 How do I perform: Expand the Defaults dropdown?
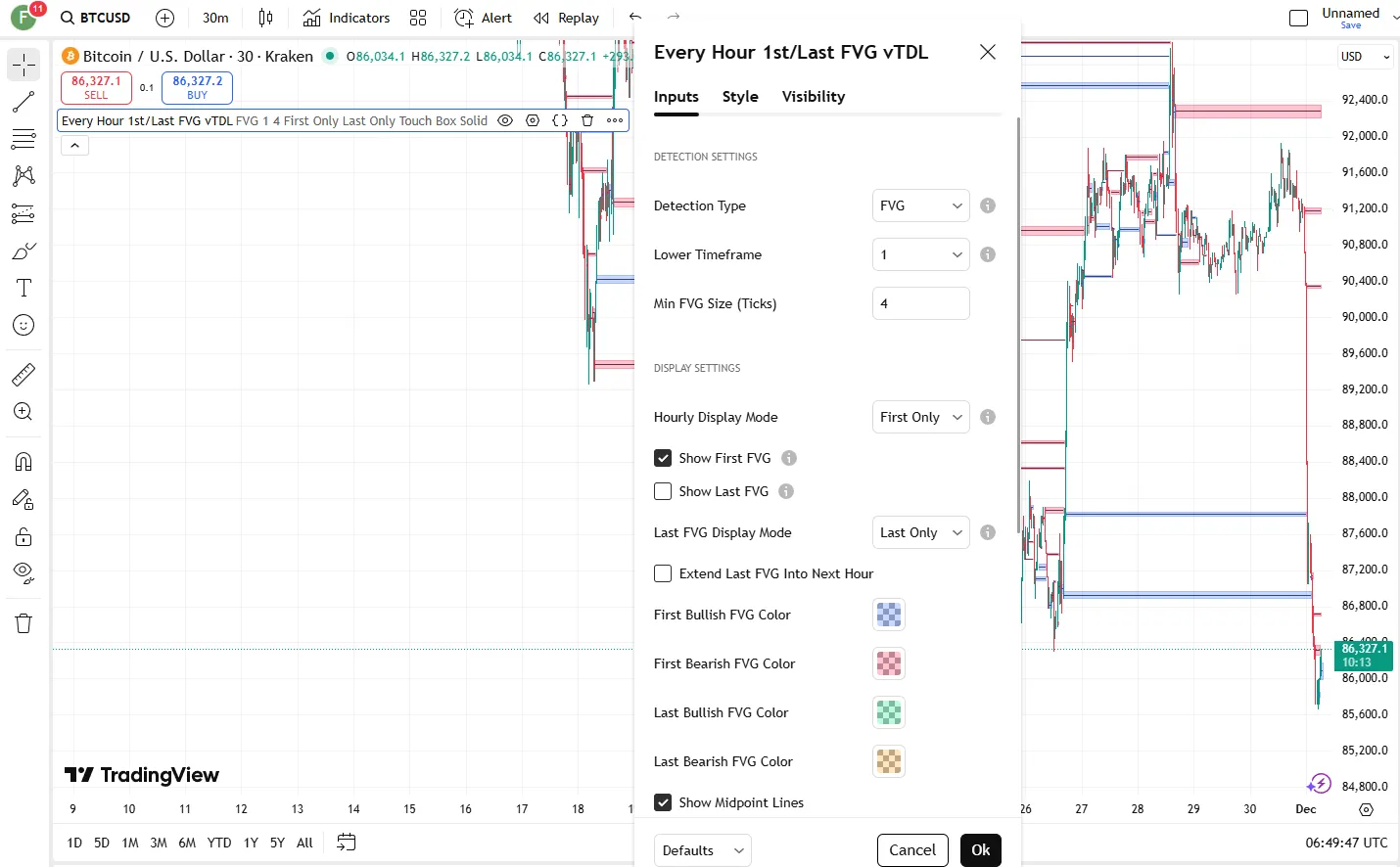pyautogui.click(x=703, y=850)
